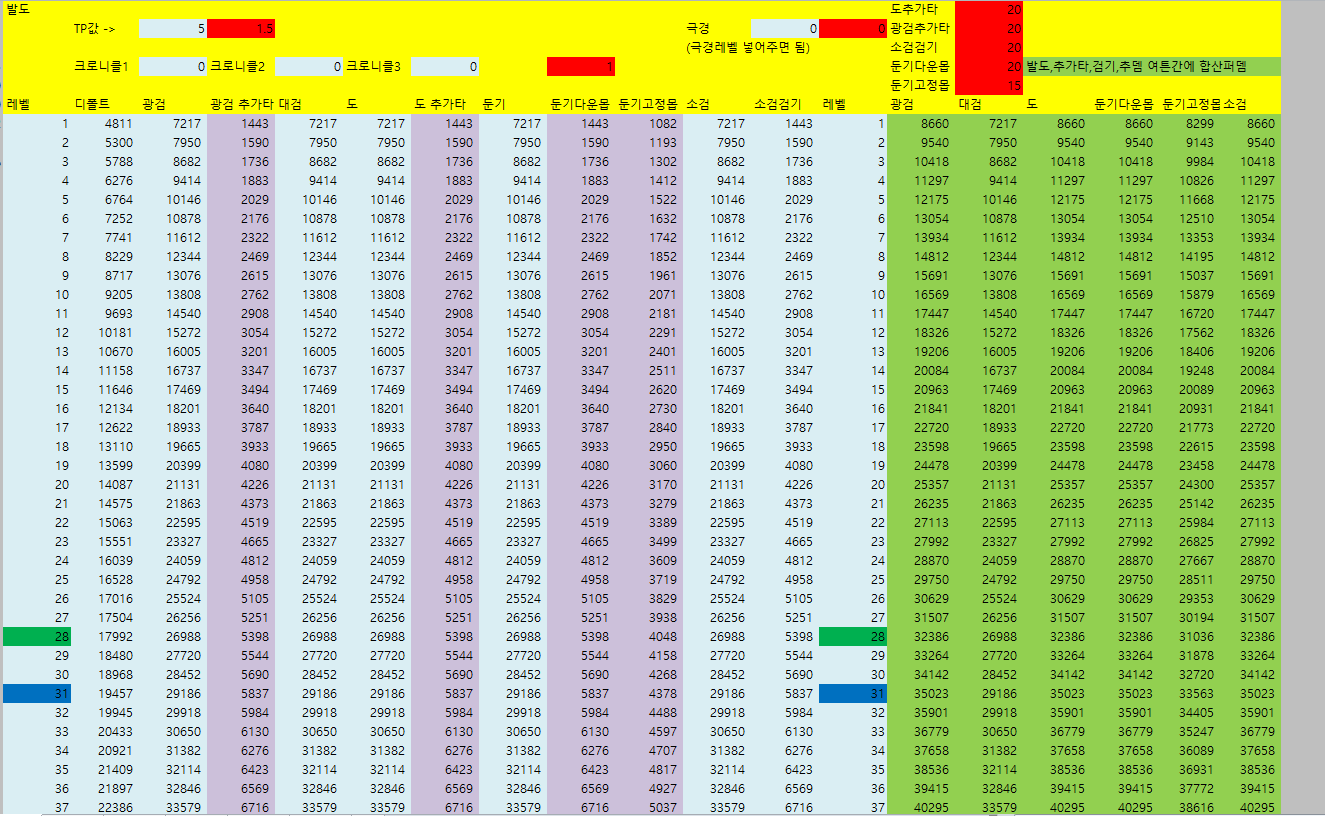Select the green highlighted level 28 in left table
The width and height of the screenshot is (1325, 816).
point(37,637)
